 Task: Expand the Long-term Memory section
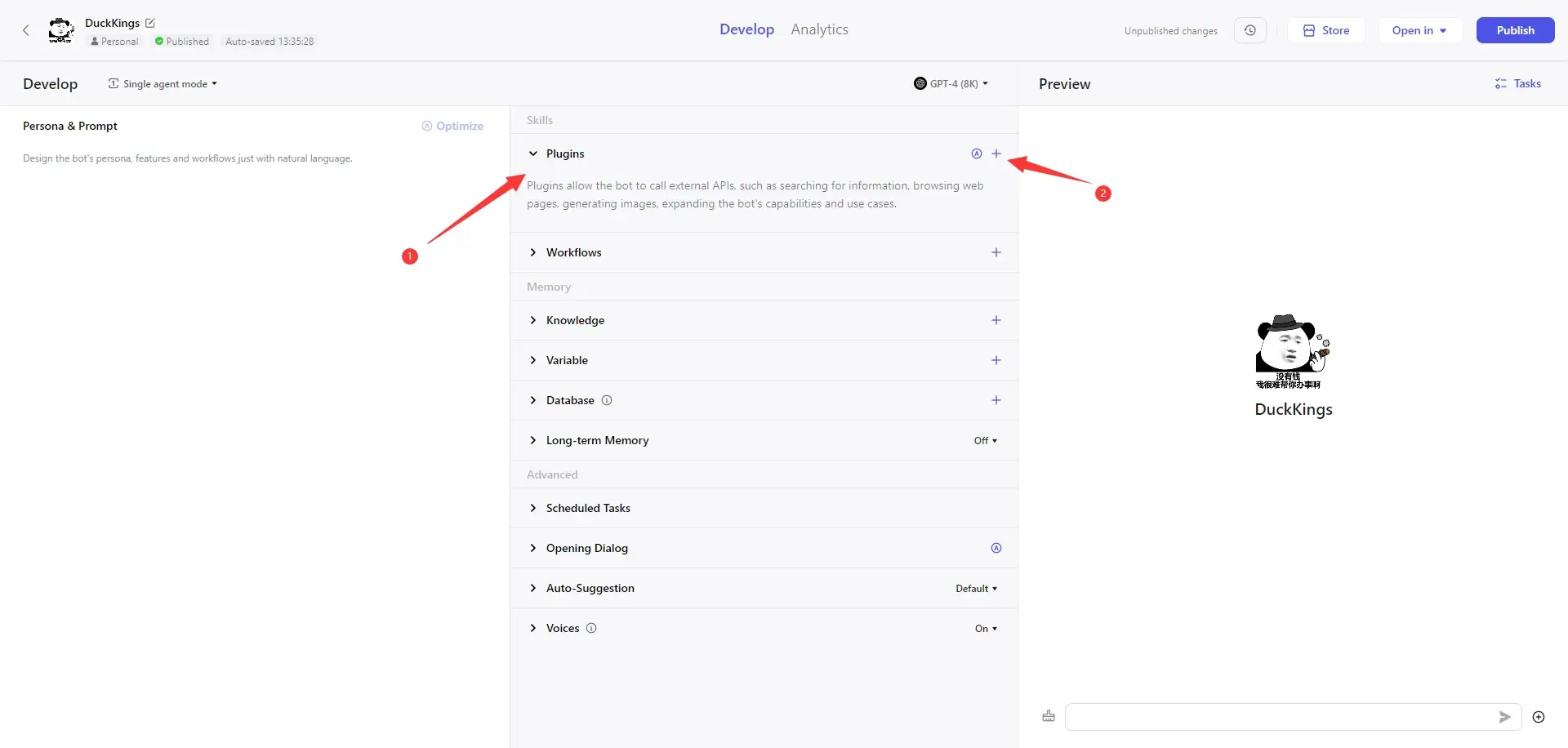533,440
